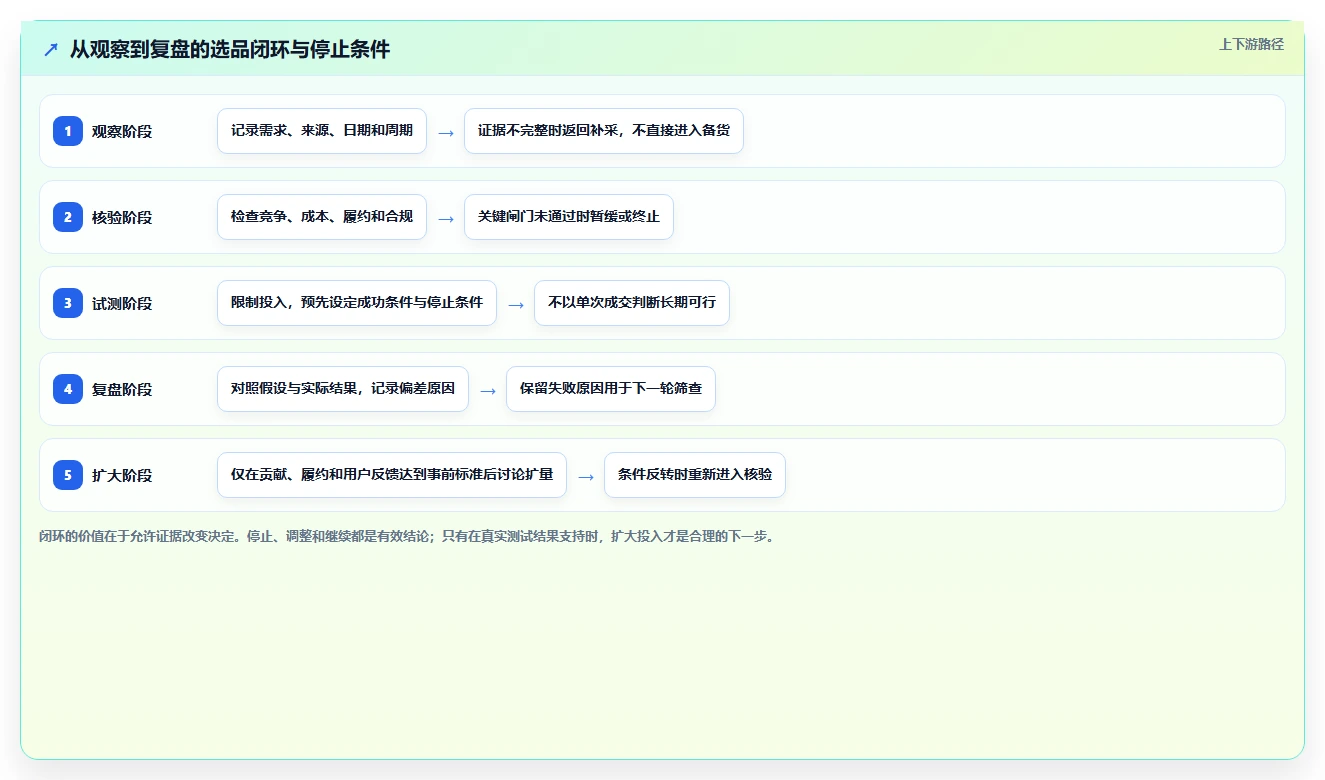Select step number 2 badge
The height and width of the screenshot is (780, 1325).
point(68,217)
